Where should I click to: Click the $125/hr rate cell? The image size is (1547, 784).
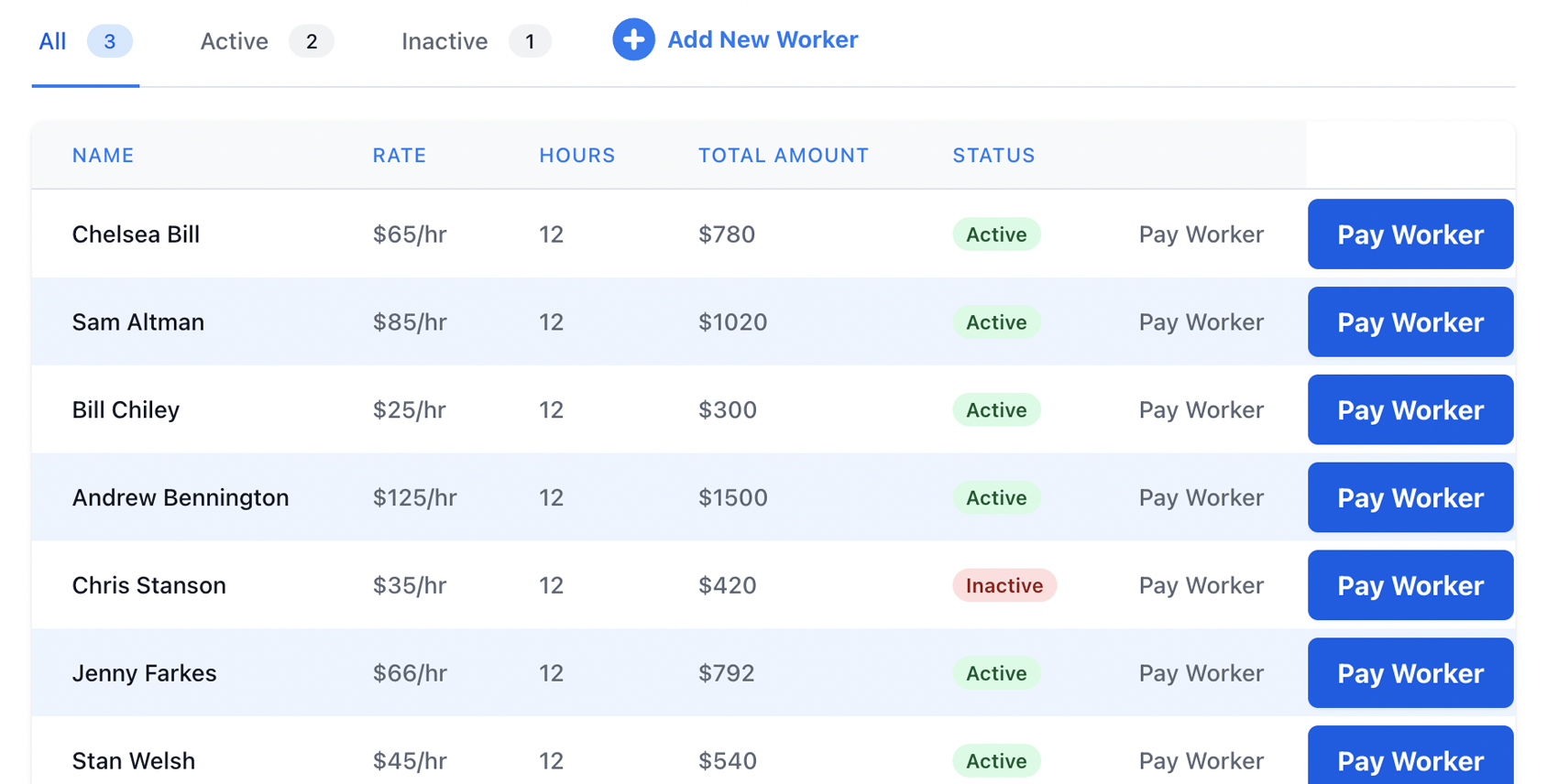click(414, 497)
